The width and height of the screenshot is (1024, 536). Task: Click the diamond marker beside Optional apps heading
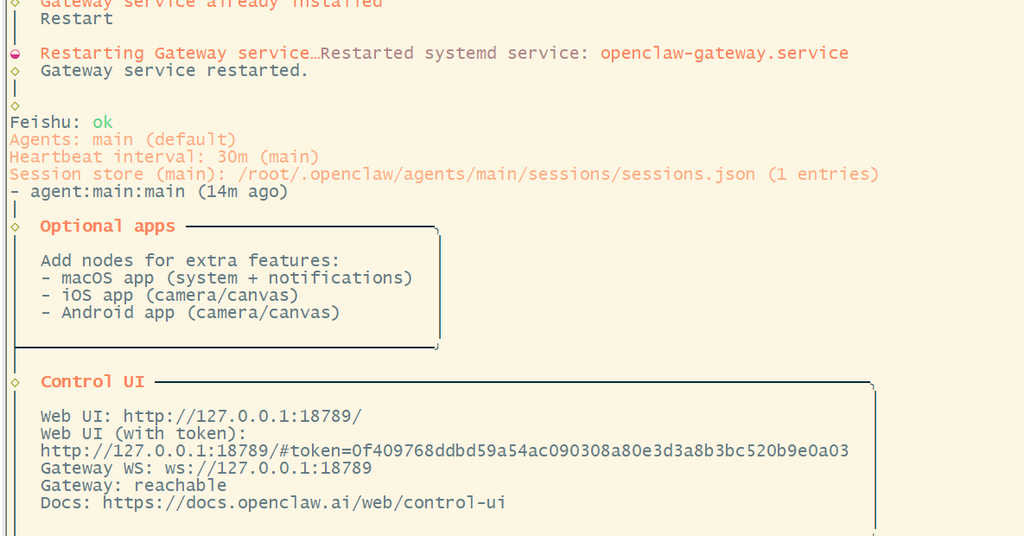(x=15, y=227)
